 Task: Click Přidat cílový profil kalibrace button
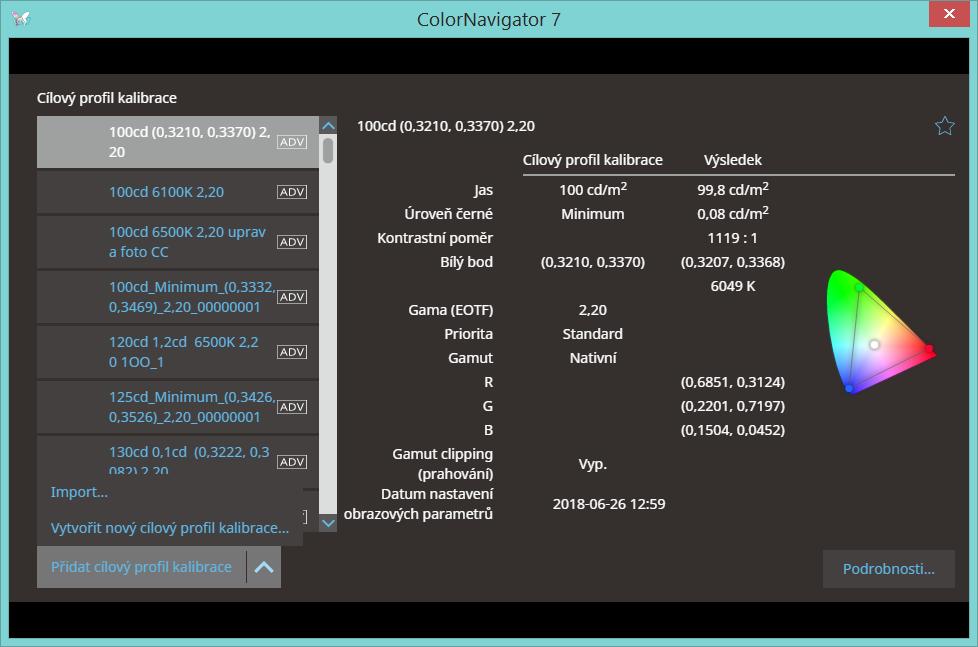click(x=142, y=567)
